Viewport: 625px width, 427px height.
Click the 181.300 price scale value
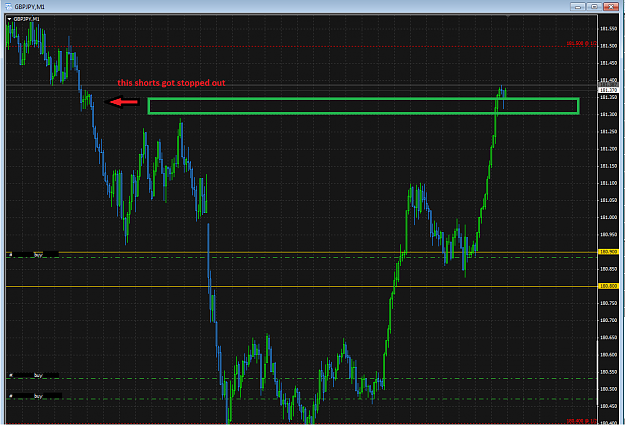pyautogui.click(x=609, y=114)
